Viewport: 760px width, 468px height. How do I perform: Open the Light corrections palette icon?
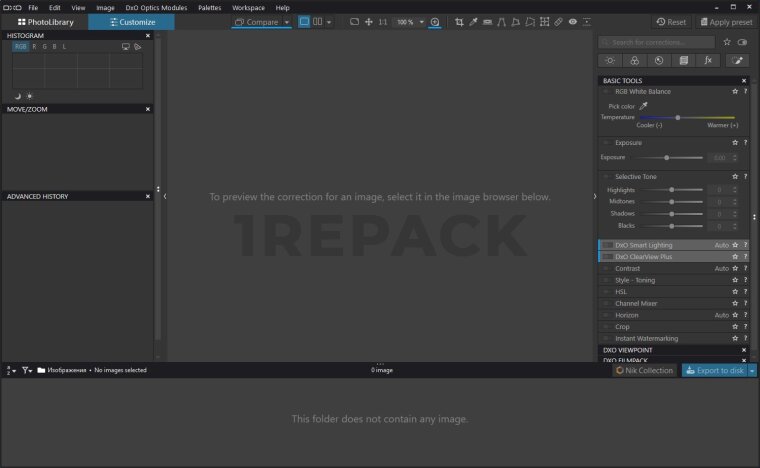pyautogui.click(x=610, y=60)
